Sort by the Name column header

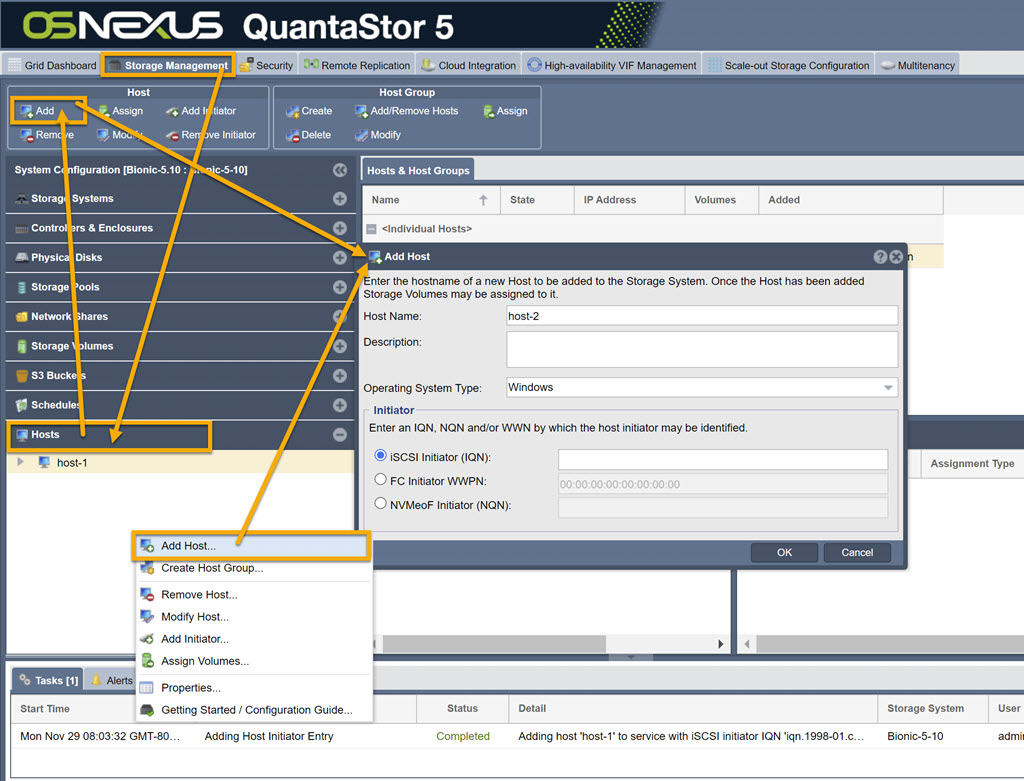click(431, 200)
